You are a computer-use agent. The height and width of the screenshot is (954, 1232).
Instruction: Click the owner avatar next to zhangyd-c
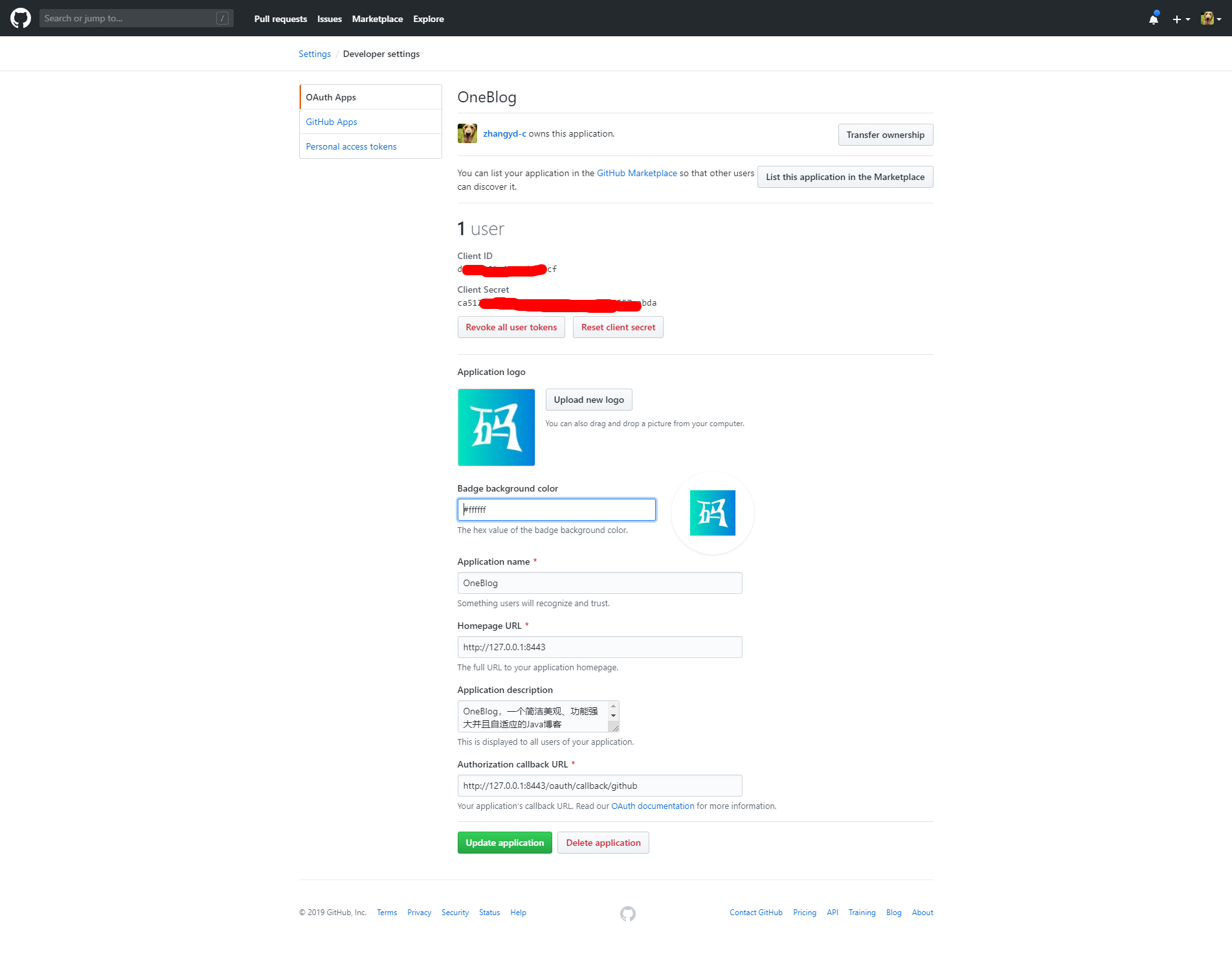467,133
